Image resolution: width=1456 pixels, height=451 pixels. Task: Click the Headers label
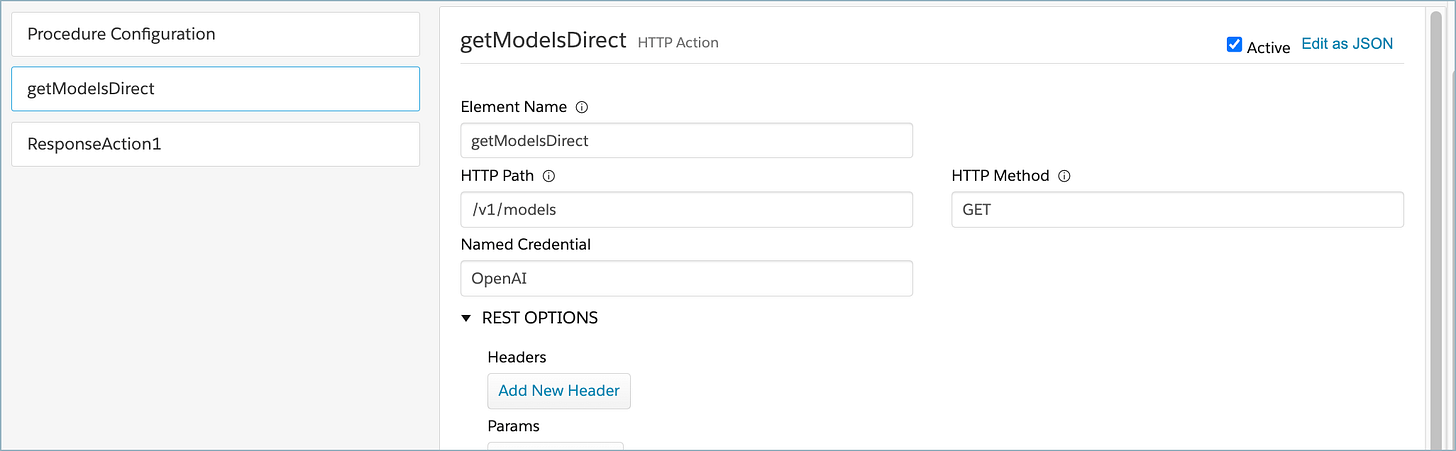517,357
